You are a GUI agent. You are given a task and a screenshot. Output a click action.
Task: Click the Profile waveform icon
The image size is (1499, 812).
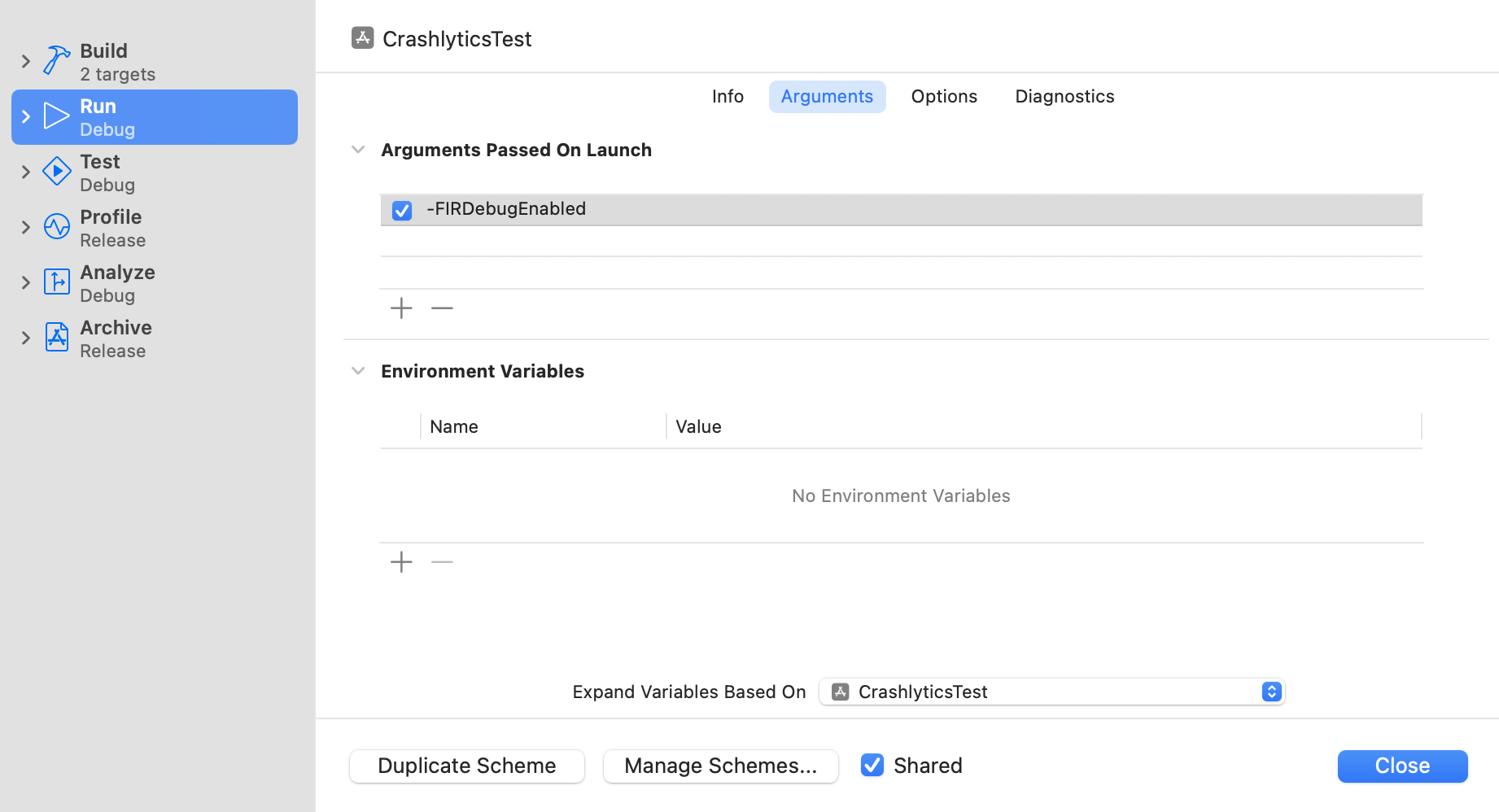pos(56,227)
